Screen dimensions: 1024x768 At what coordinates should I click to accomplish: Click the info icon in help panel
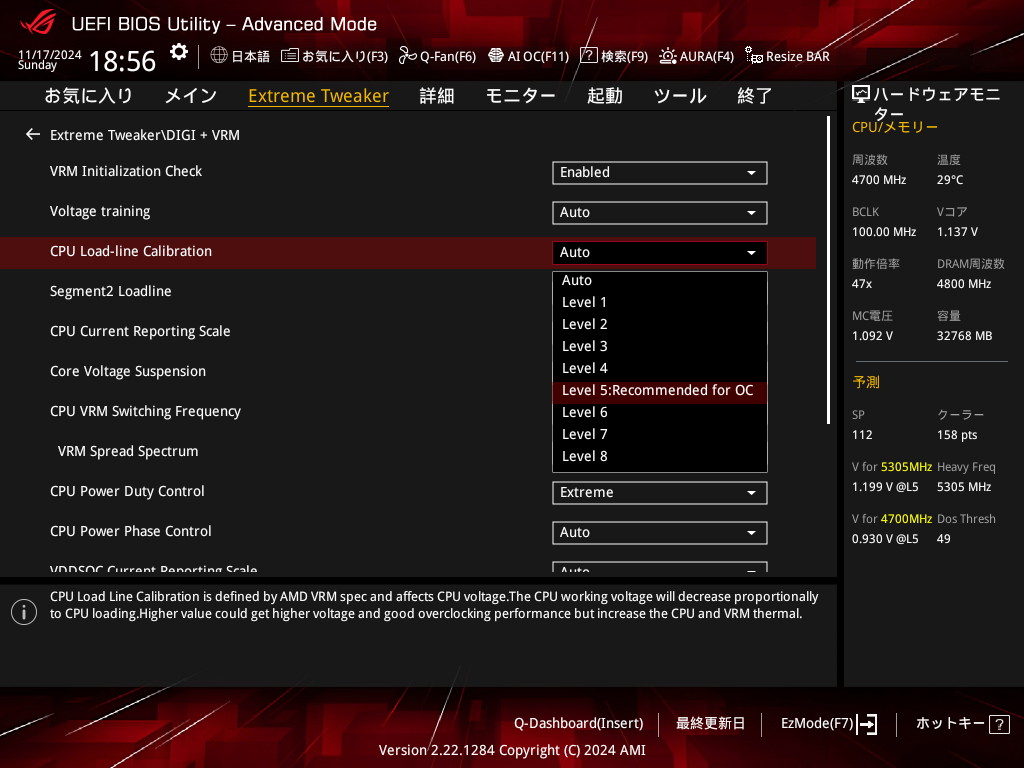tap(24, 612)
